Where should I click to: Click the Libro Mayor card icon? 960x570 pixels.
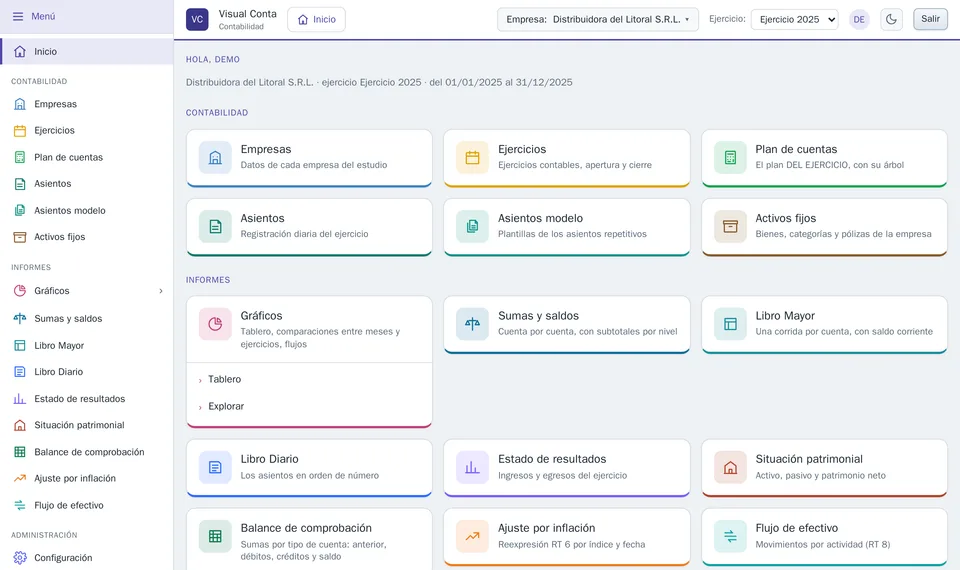tap(730, 324)
